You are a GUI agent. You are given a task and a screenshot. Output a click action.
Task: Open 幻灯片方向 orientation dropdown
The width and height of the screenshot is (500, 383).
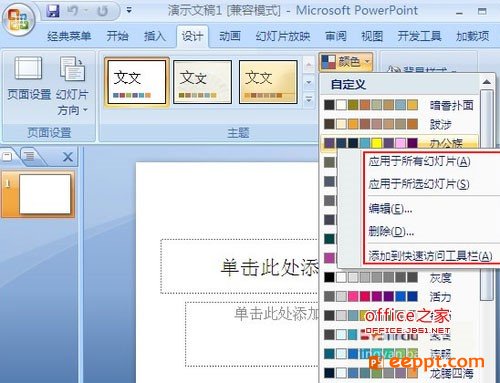(x=72, y=86)
